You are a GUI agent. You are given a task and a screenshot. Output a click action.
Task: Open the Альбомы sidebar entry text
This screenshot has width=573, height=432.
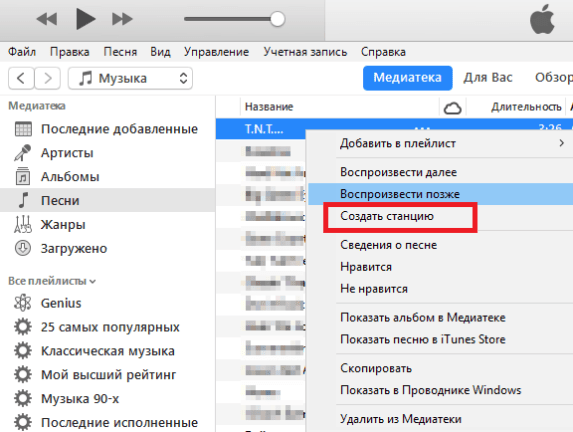pos(70,177)
